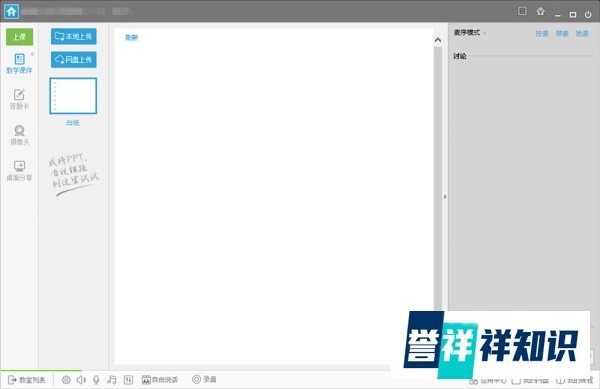This screenshot has width=600, height=389.
Task: Click the vertical scrollbar of the whiteboard
Action: pos(438,178)
